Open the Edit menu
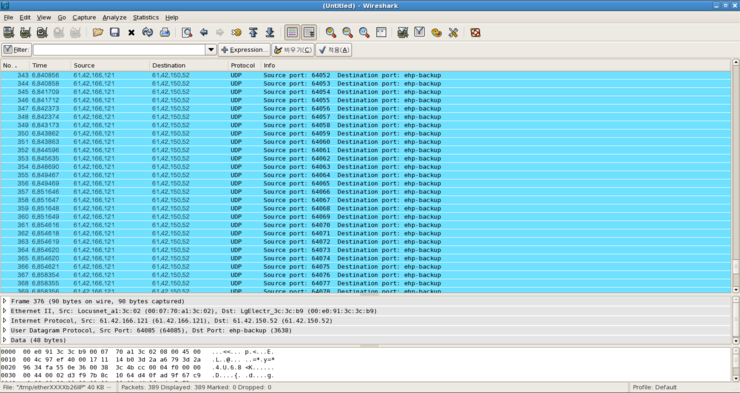Viewport: 740px width, 393px height. coord(25,17)
